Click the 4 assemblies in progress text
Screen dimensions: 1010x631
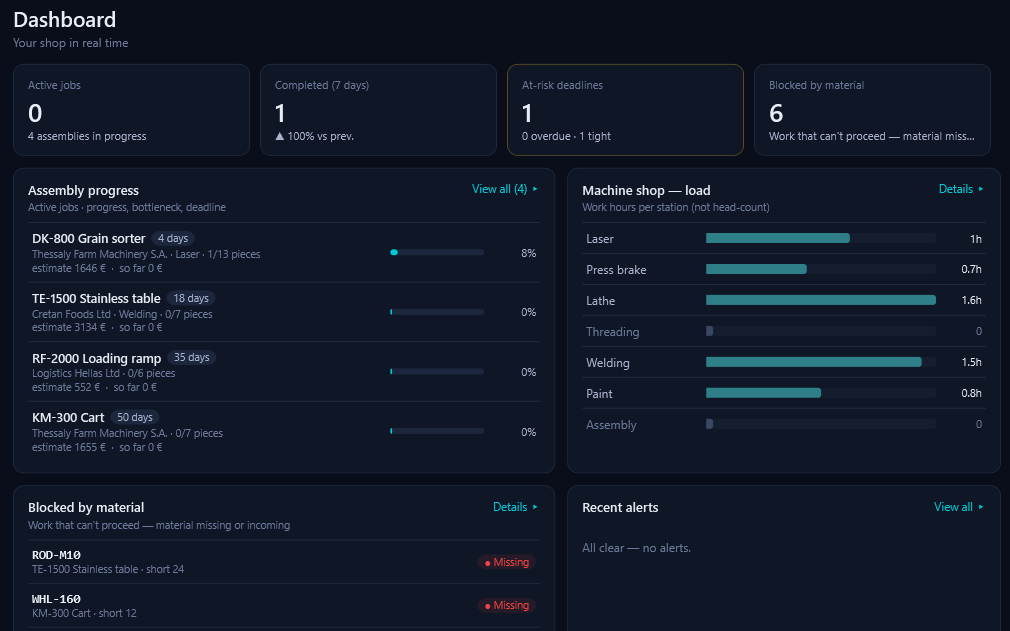click(x=87, y=136)
